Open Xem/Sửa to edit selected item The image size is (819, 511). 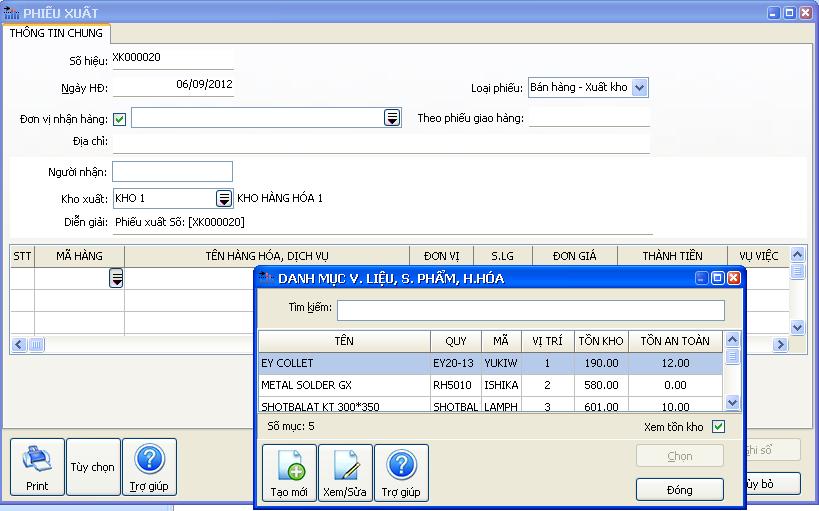(345, 473)
